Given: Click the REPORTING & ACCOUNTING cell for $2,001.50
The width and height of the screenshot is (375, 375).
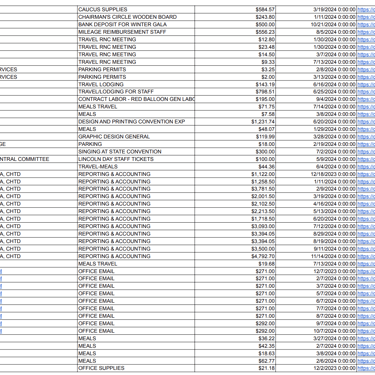Looking at the screenshot, I should coord(136,196).
